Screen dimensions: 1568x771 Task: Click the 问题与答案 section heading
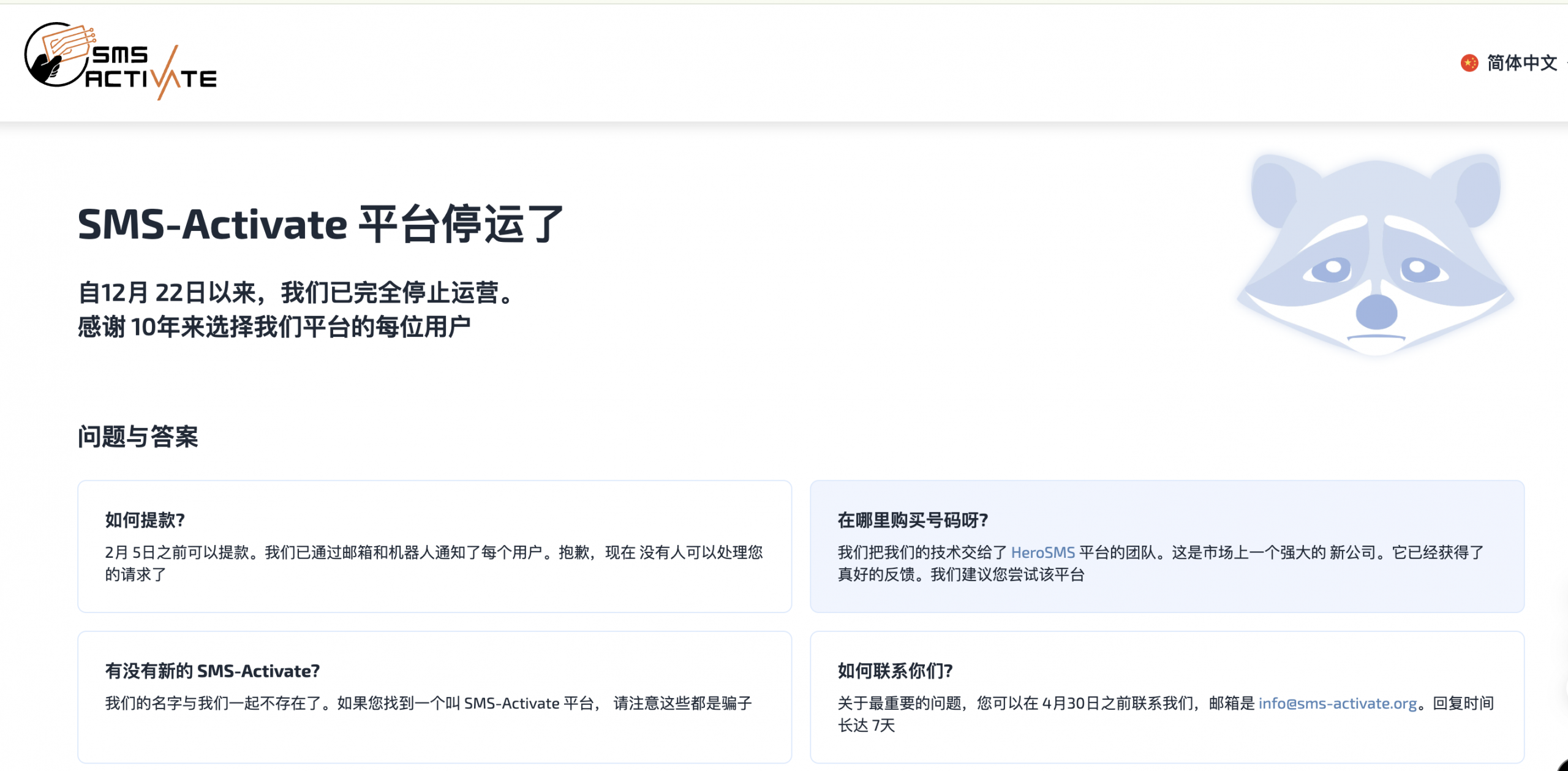click(138, 437)
